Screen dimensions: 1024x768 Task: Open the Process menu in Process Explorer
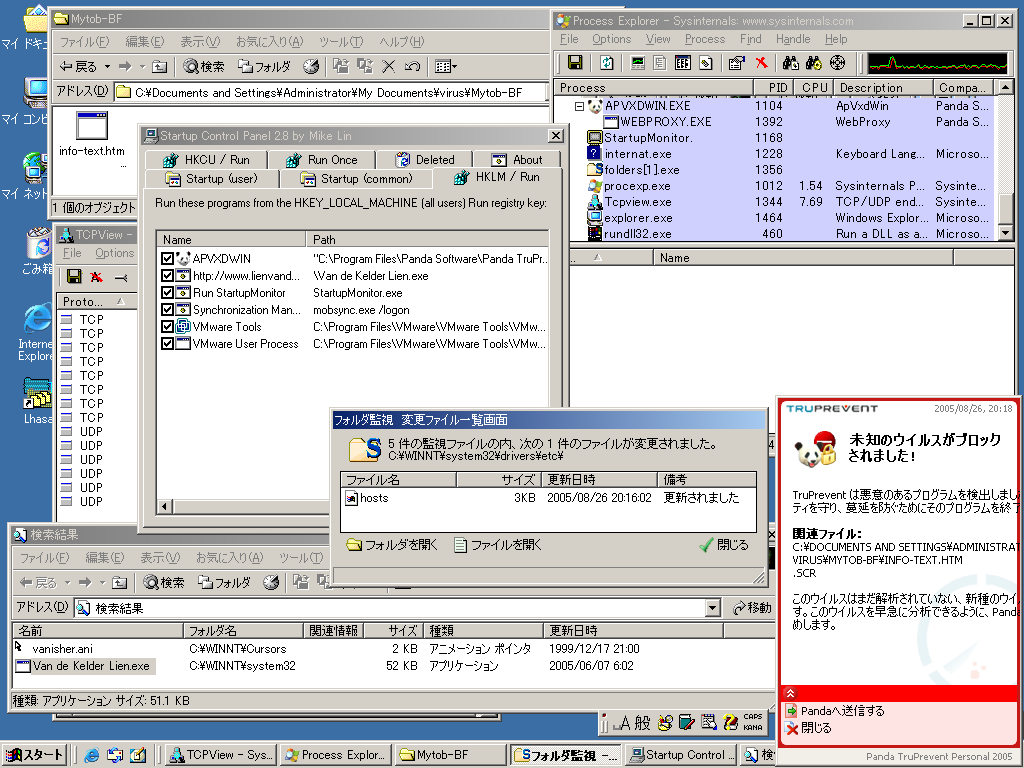pyautogui.click(x=704, y=39)
